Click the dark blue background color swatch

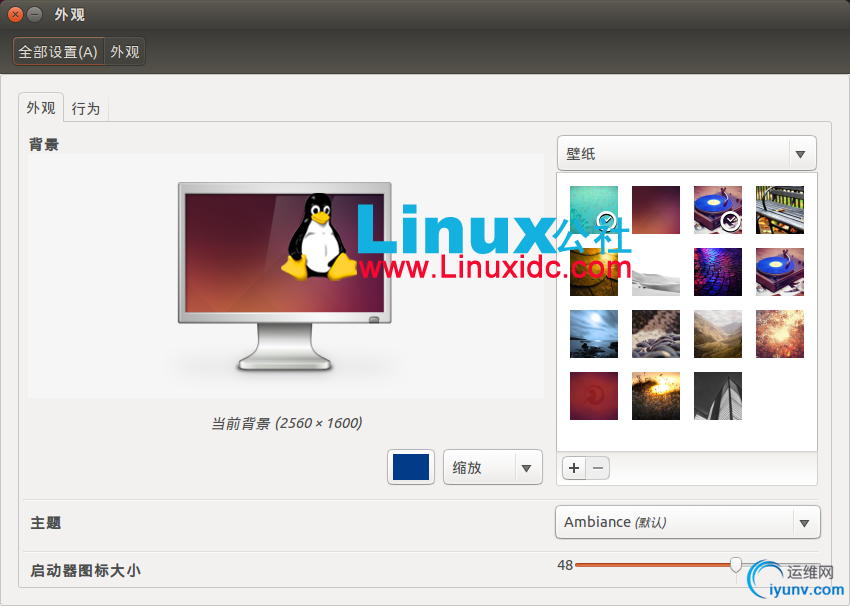point(411,467)
